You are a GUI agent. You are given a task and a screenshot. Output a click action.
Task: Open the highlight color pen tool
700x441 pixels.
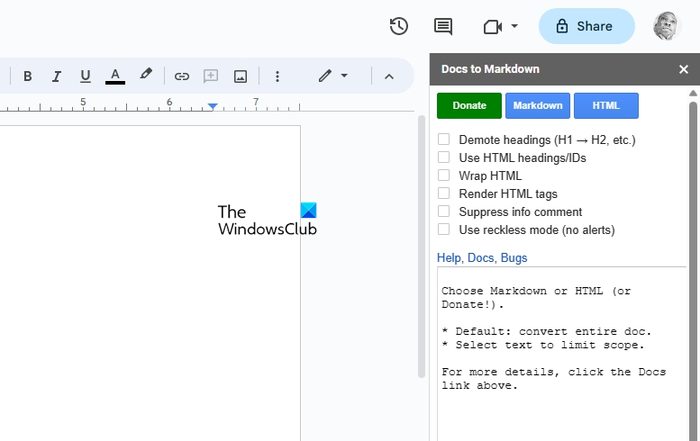146,75
